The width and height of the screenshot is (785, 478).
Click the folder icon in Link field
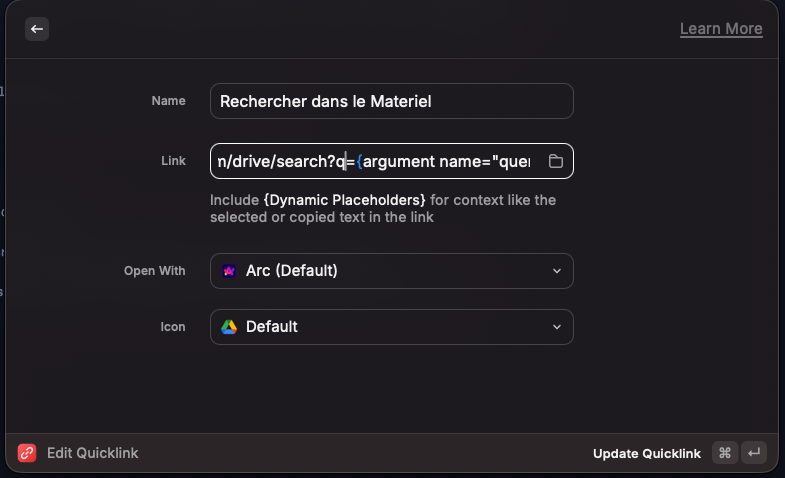556,161
